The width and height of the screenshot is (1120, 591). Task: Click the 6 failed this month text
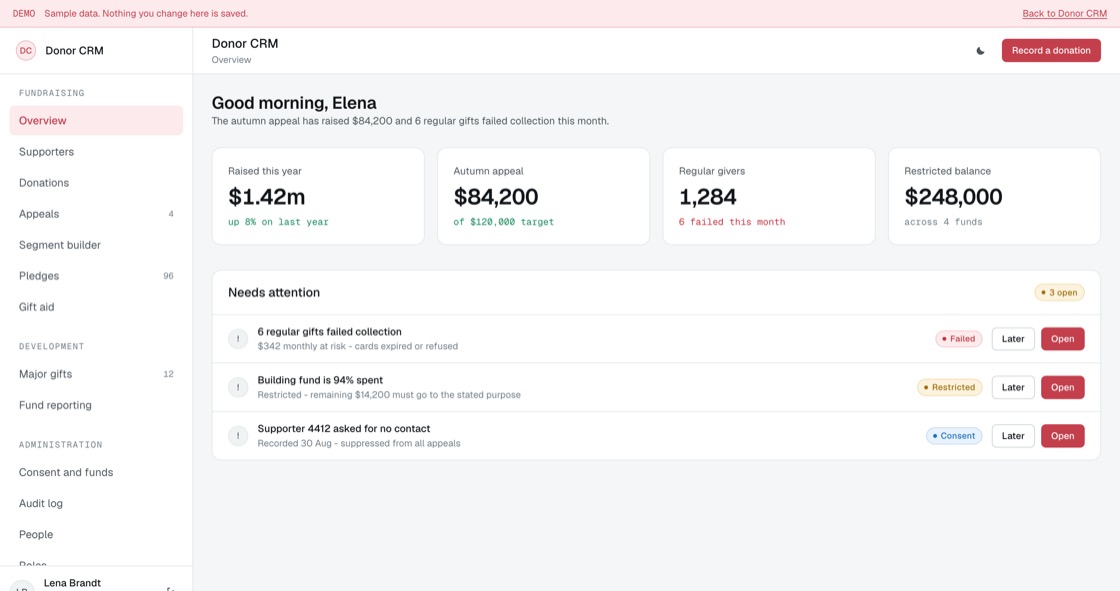(731, 222)
